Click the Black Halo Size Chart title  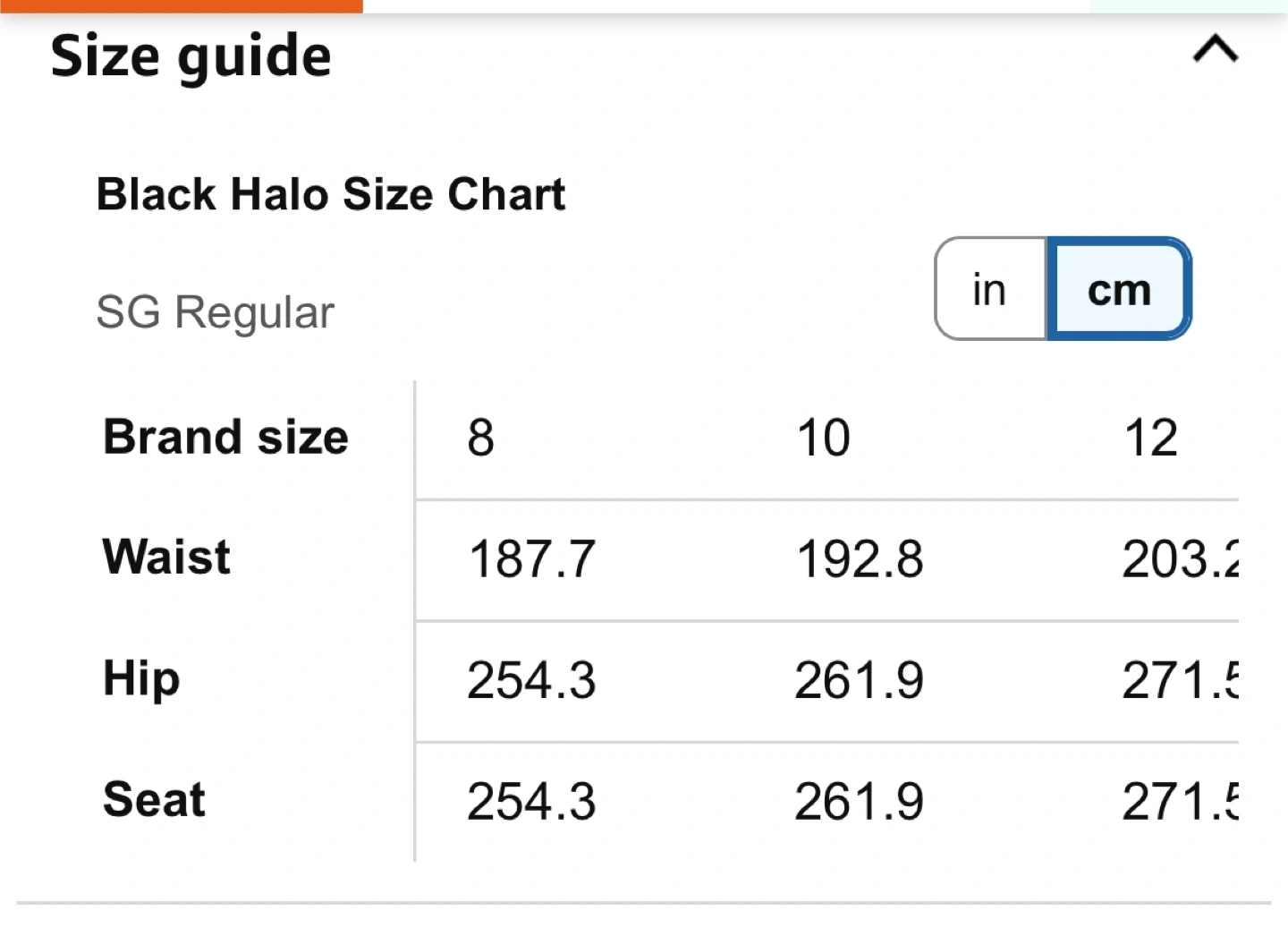pos(331,194)
